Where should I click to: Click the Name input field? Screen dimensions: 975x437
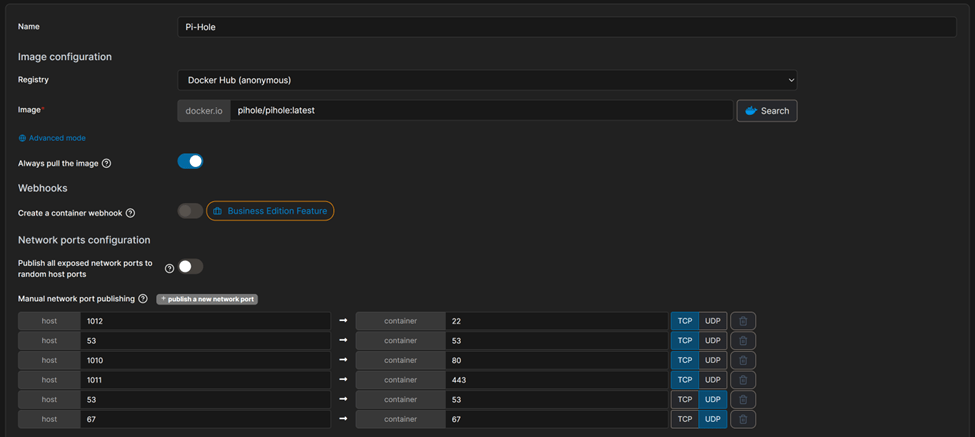[x=566, y=27]
